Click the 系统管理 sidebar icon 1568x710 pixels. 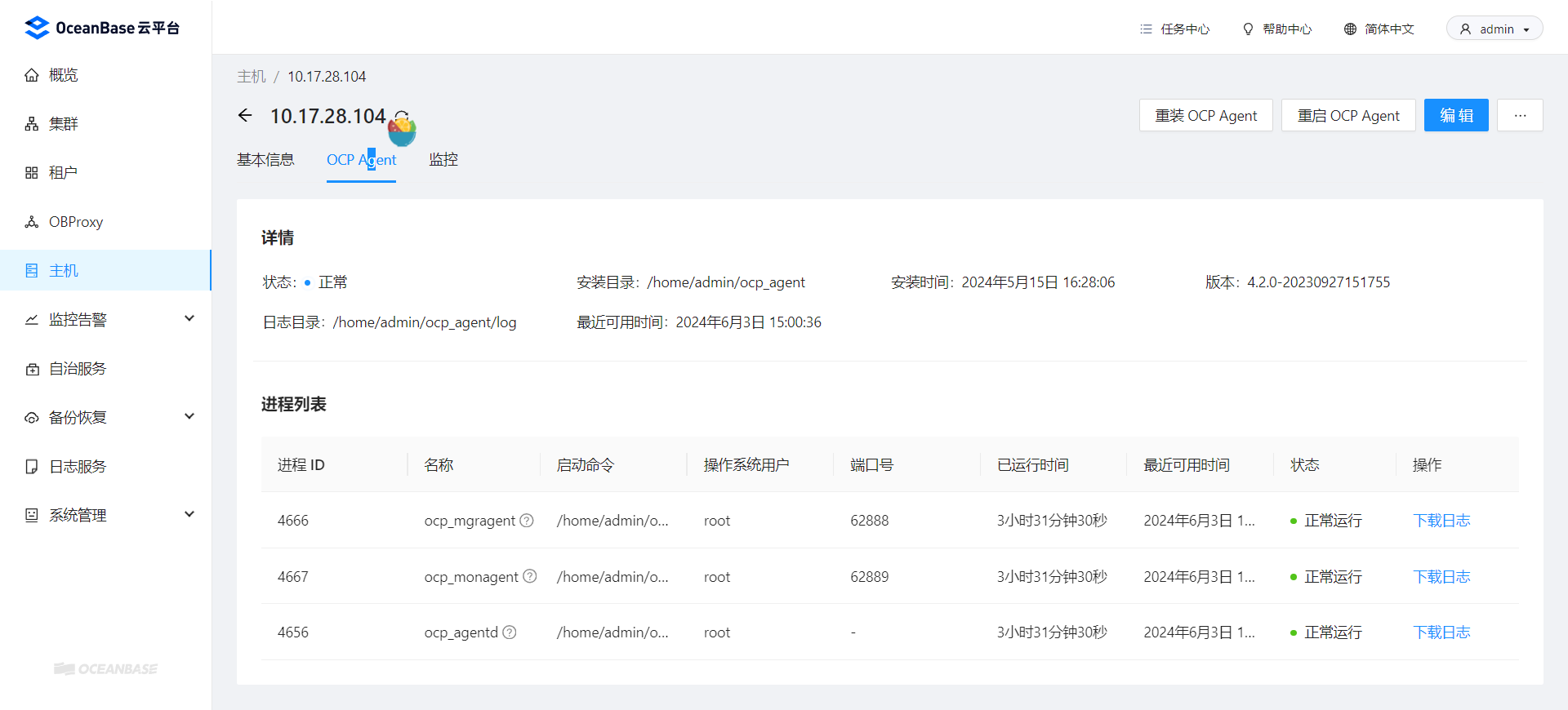(32, 516)
